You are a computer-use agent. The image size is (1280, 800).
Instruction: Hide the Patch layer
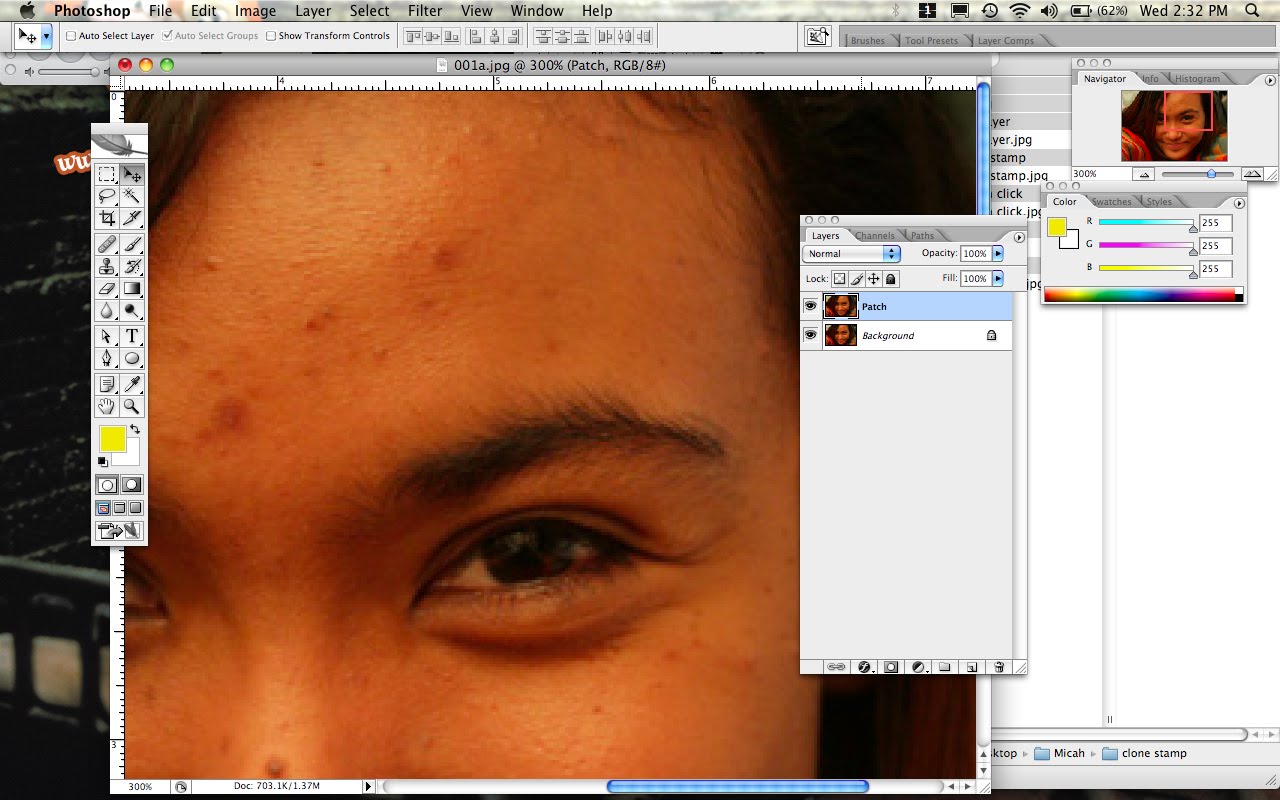pos(811,306)
